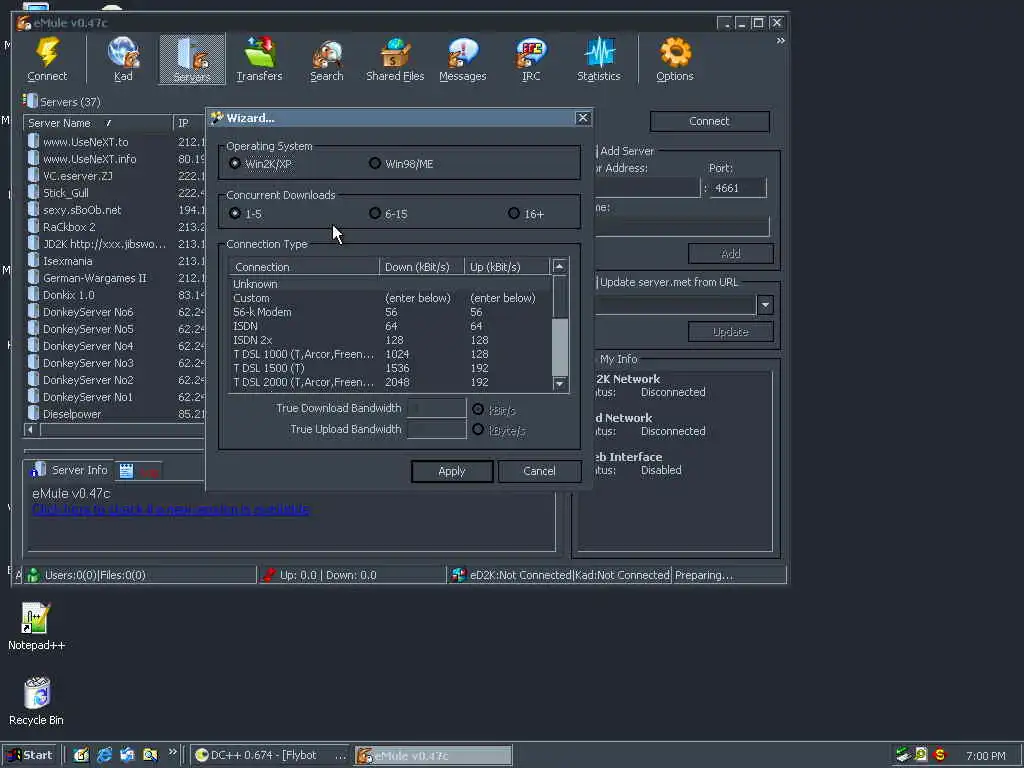Click the red S system tray icon
Image resolution: width=1024 pixels, height=768 pixels.
pyautogui.click(x=940, y=755)
